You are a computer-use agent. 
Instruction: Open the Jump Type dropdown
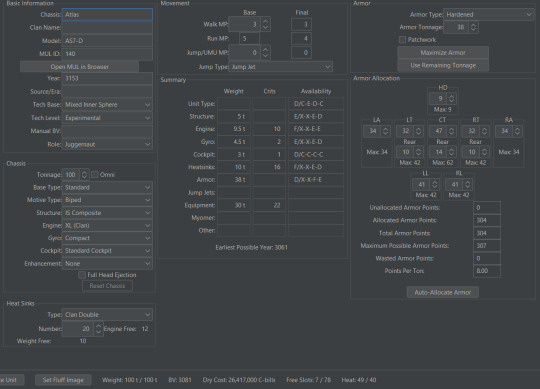click(x=281, y=67)
